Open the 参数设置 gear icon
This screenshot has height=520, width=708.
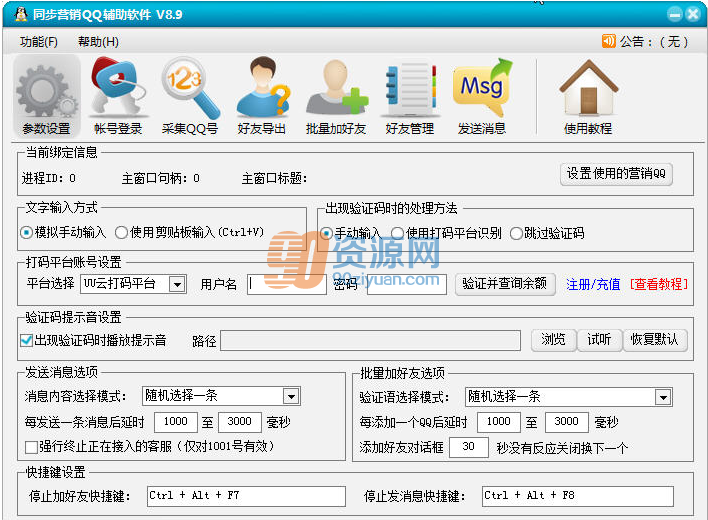tap(47, 97)
